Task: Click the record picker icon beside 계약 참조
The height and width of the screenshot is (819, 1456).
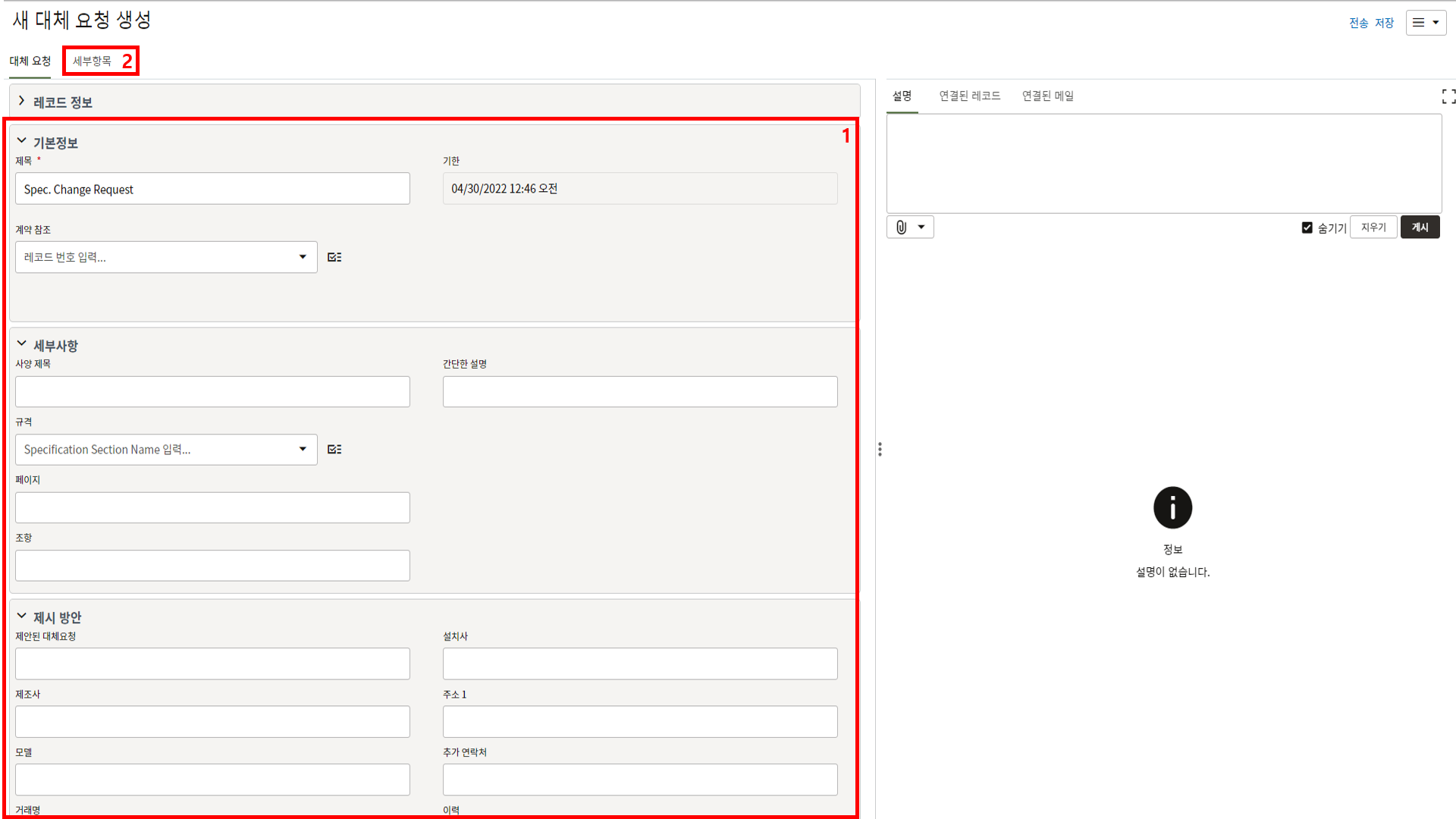Action: 334,257
